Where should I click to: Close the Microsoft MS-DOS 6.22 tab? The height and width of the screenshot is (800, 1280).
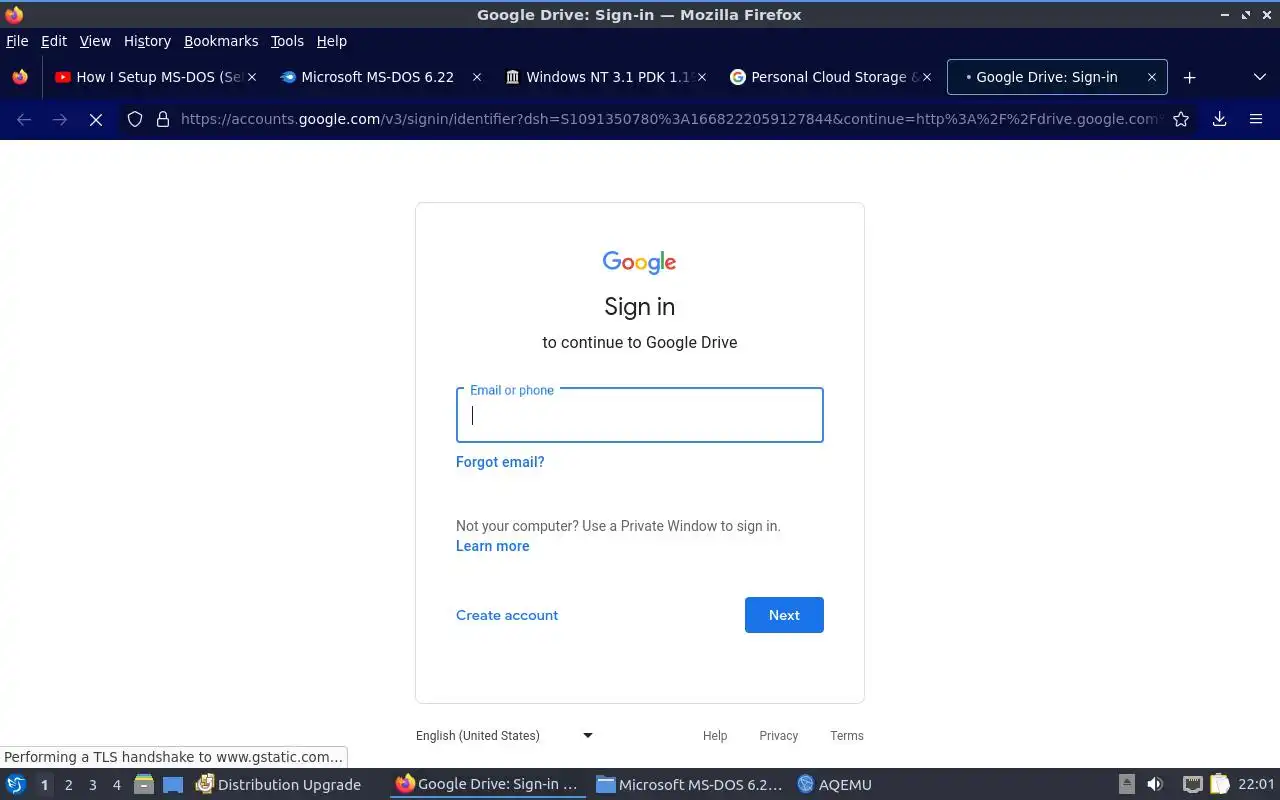(x=477, y=77)
